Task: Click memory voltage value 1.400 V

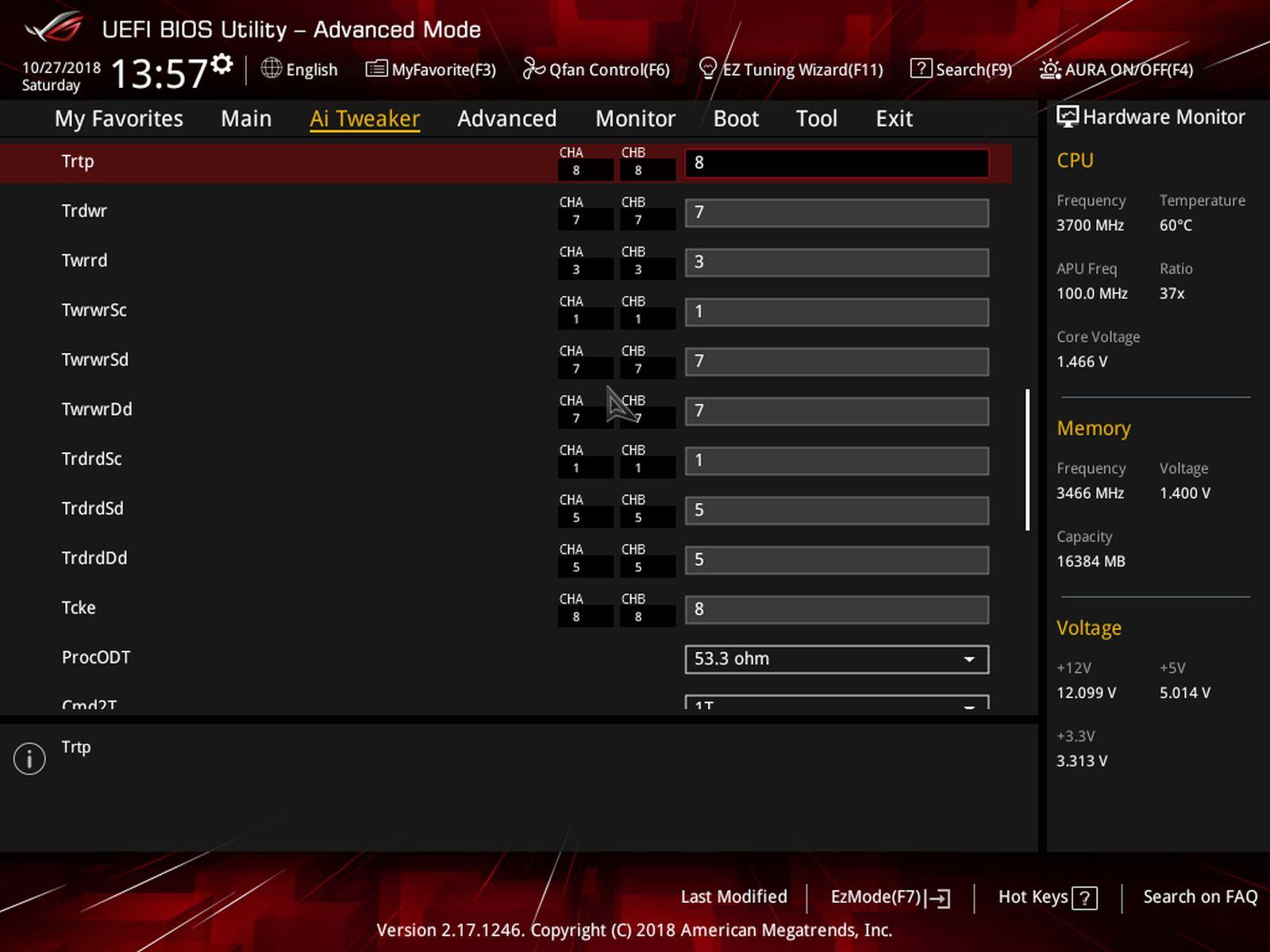Action: tap(1185, 493)
